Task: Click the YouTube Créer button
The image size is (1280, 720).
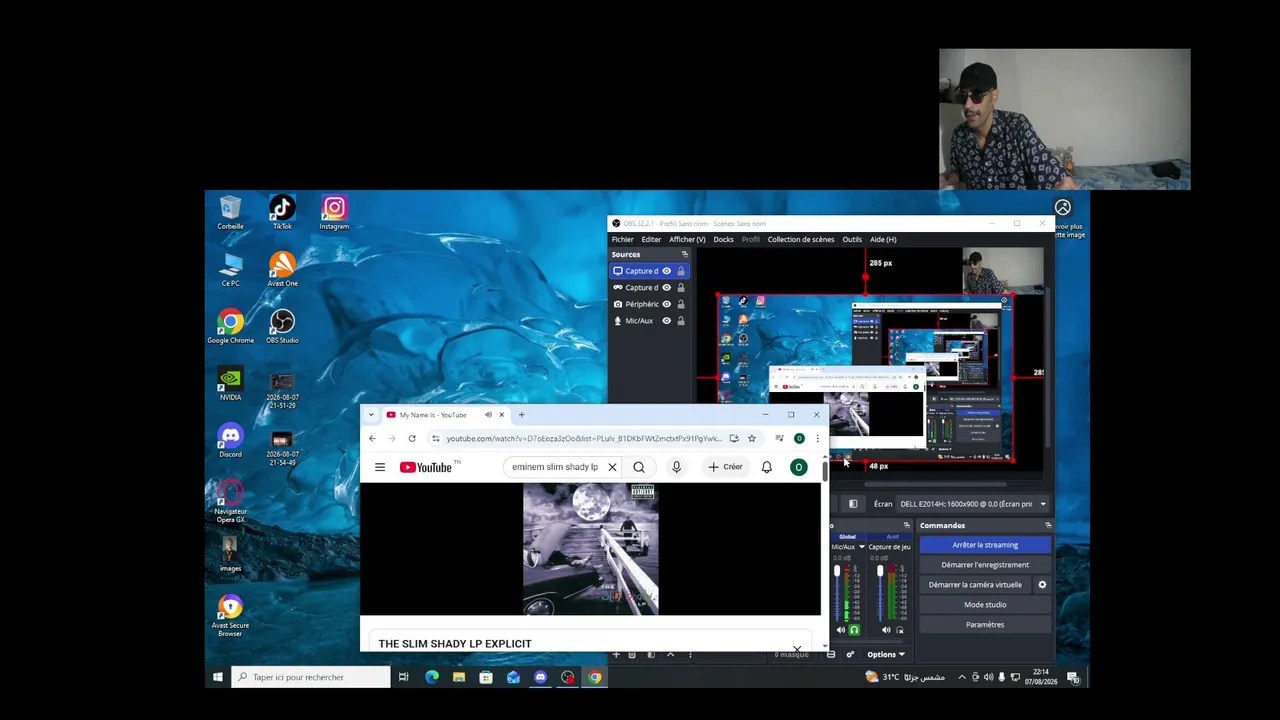Action: 725,467
